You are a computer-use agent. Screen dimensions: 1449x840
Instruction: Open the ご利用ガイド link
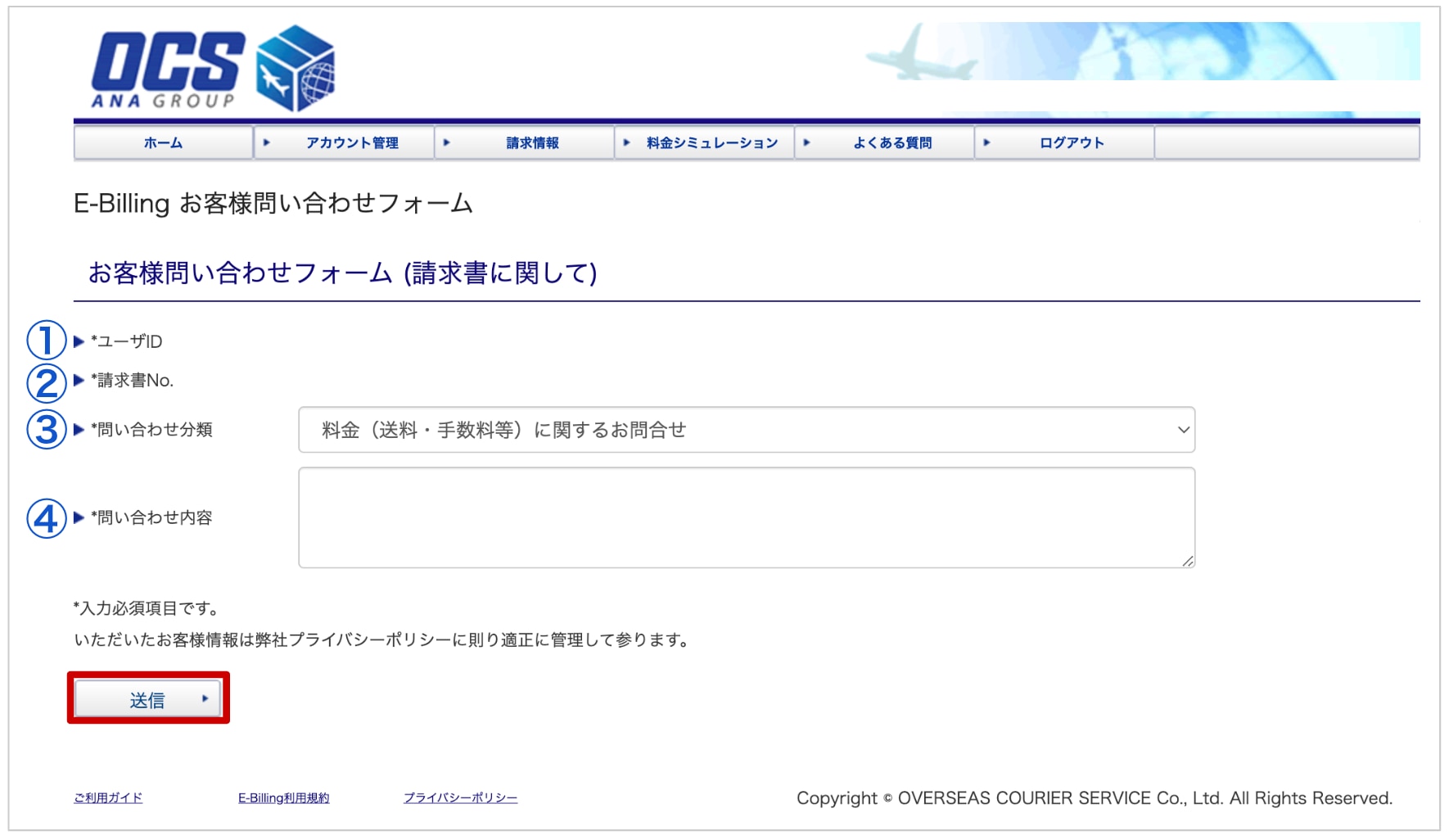[108, 798]
